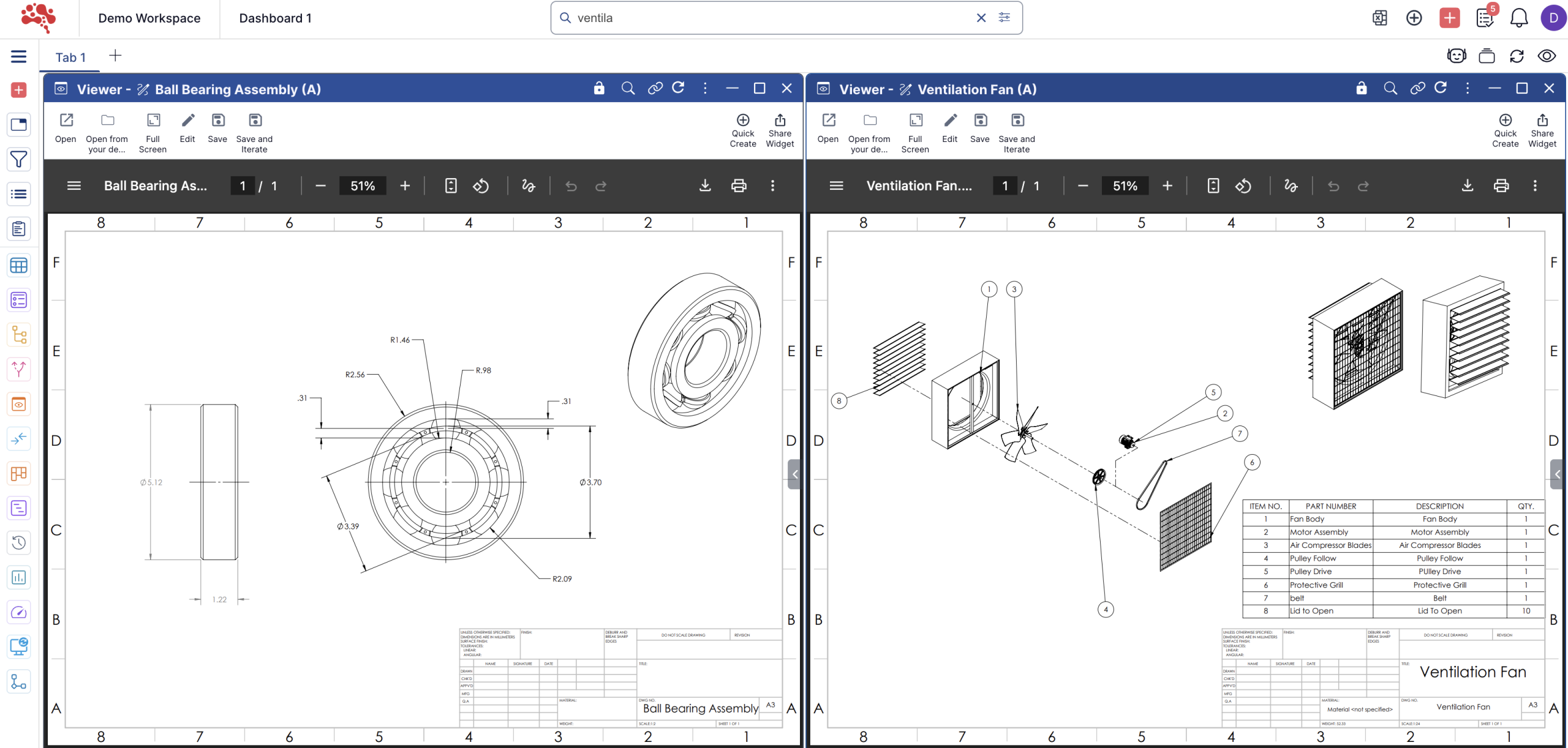Click the link icon in Ball Bearing viewer header

click(655, 88)
